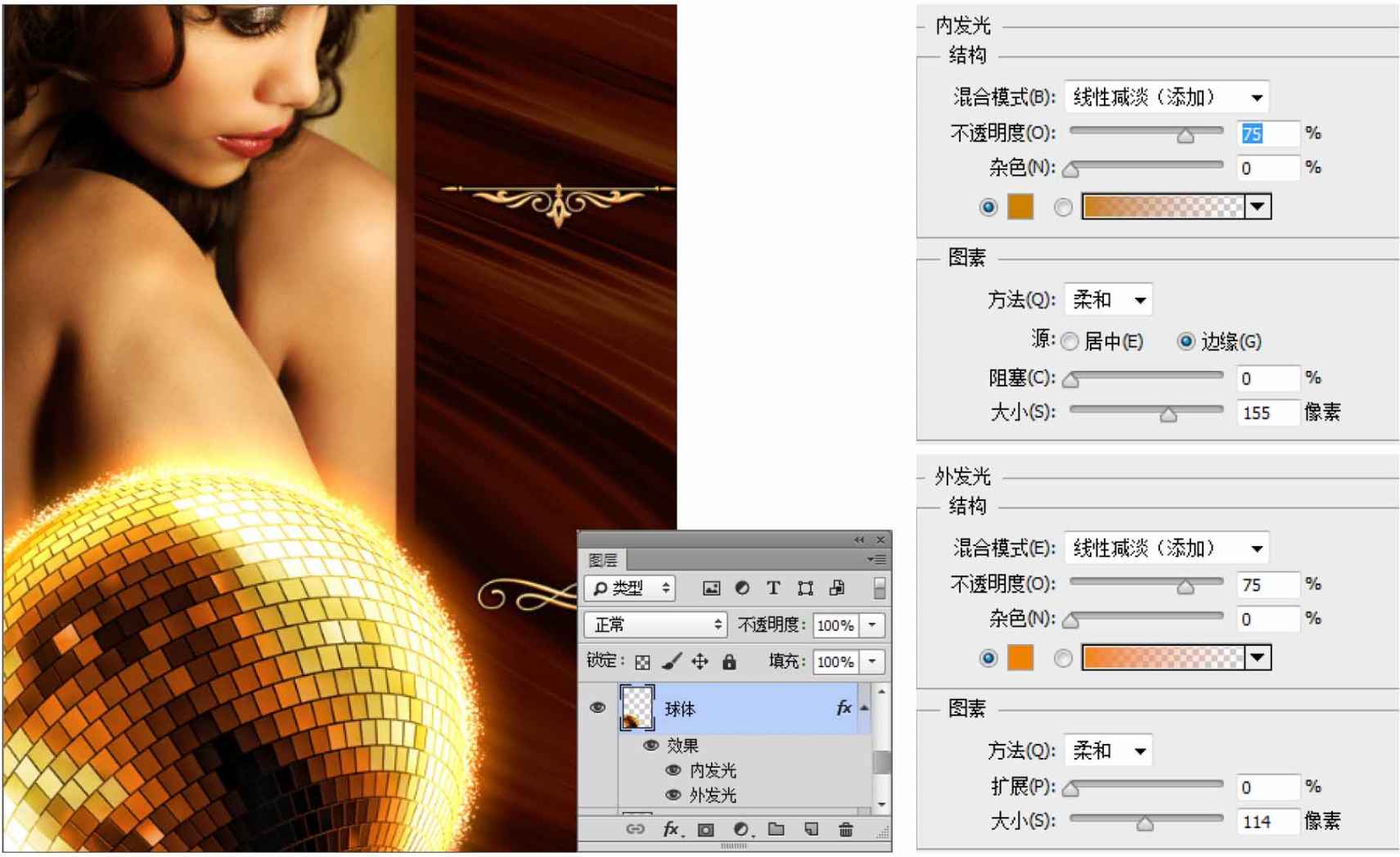The height and width of the screenshot is (857, 1400).
Task: Click inner glow 大小 155 field
Action: (1267, 413)
